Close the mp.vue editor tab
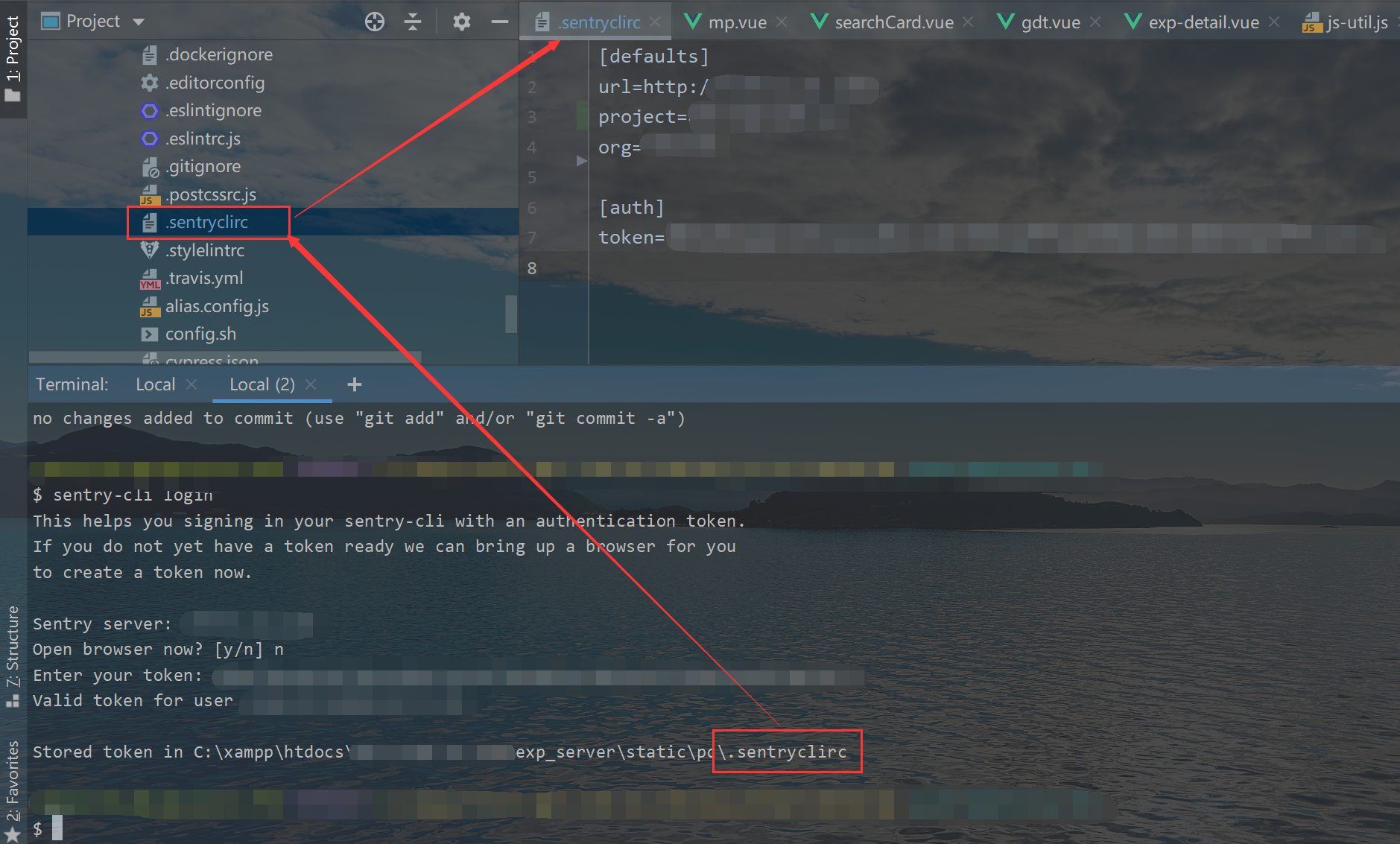Viewport: 1400px width, 844px height. pyautogui.click(x=782, y=22)
